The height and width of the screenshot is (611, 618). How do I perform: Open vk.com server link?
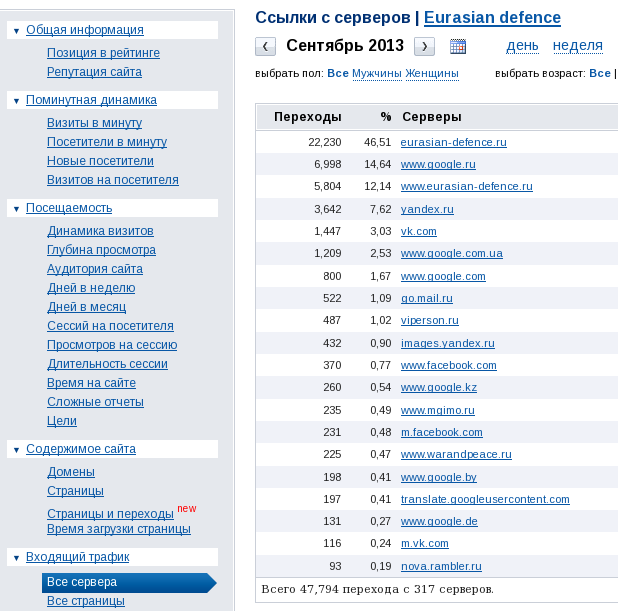coord(419,231)
